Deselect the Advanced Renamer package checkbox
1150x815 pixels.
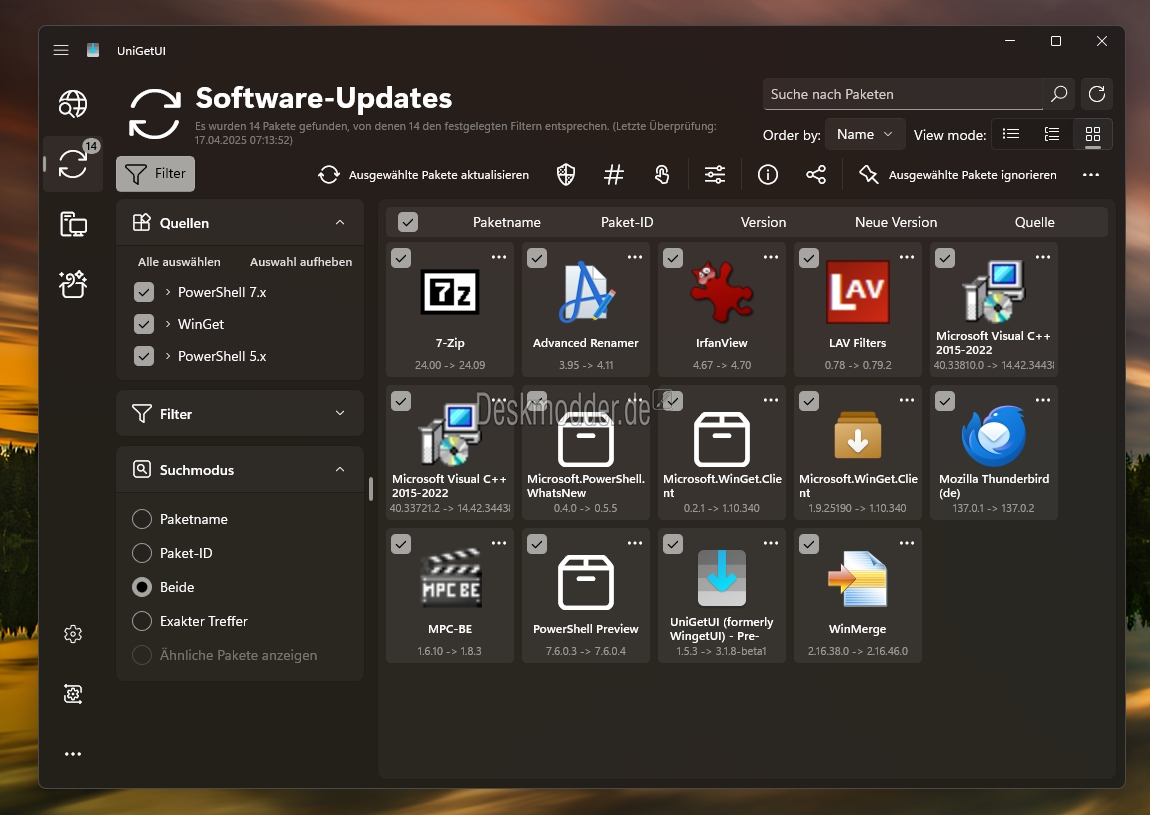point(537,258)
